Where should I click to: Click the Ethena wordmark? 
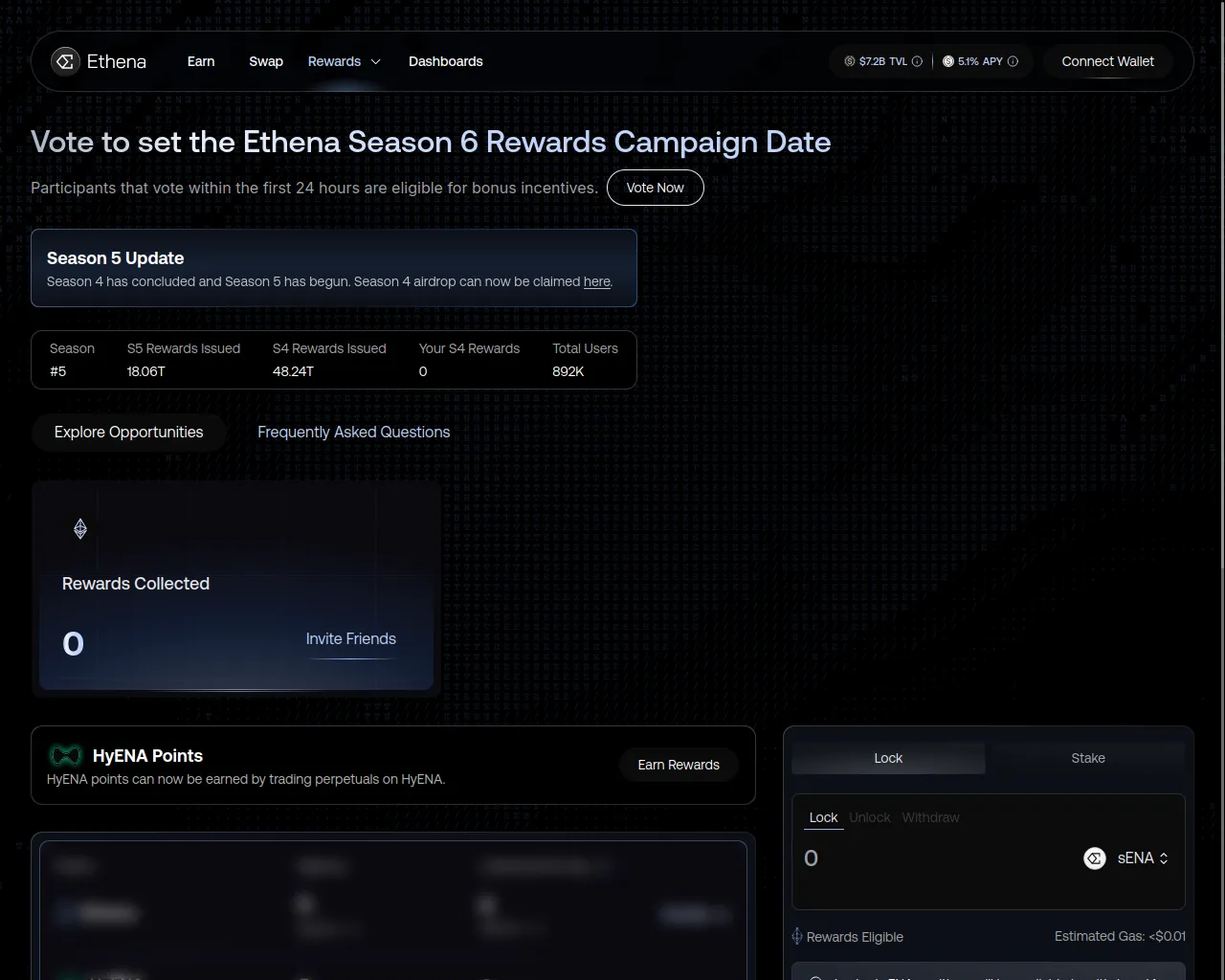point(117,61)
